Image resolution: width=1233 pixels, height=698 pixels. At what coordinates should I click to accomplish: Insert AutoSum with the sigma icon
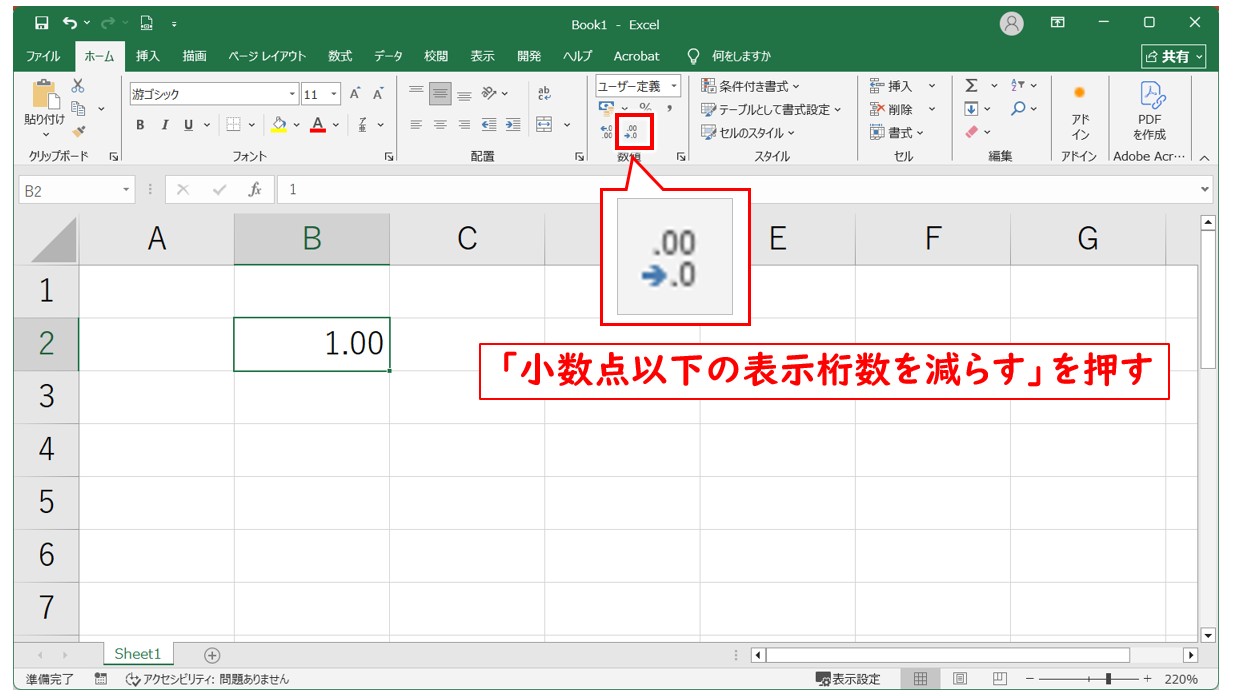pos(971,86)
